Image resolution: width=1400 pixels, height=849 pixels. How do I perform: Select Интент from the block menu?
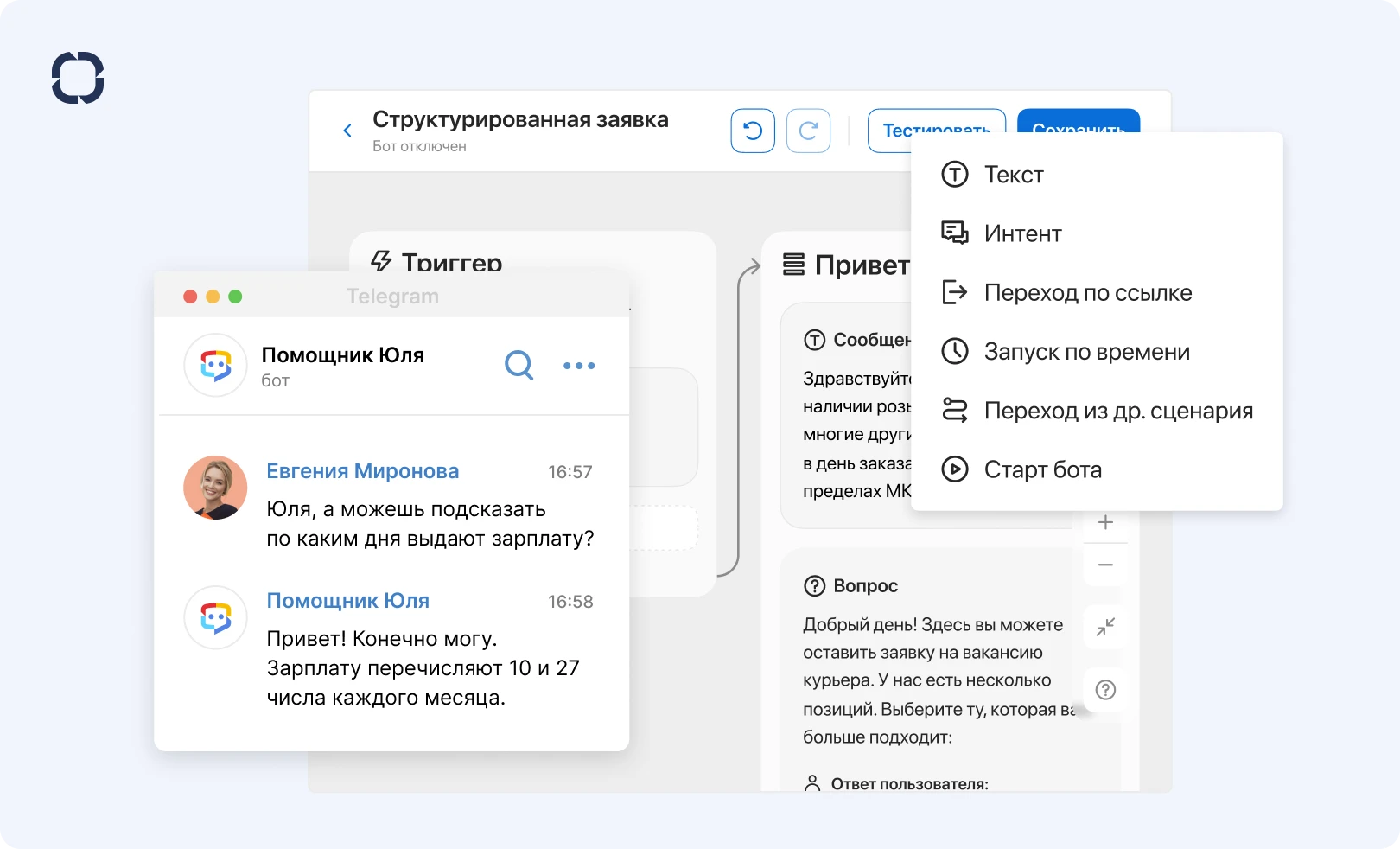(x=1022, y=233)
